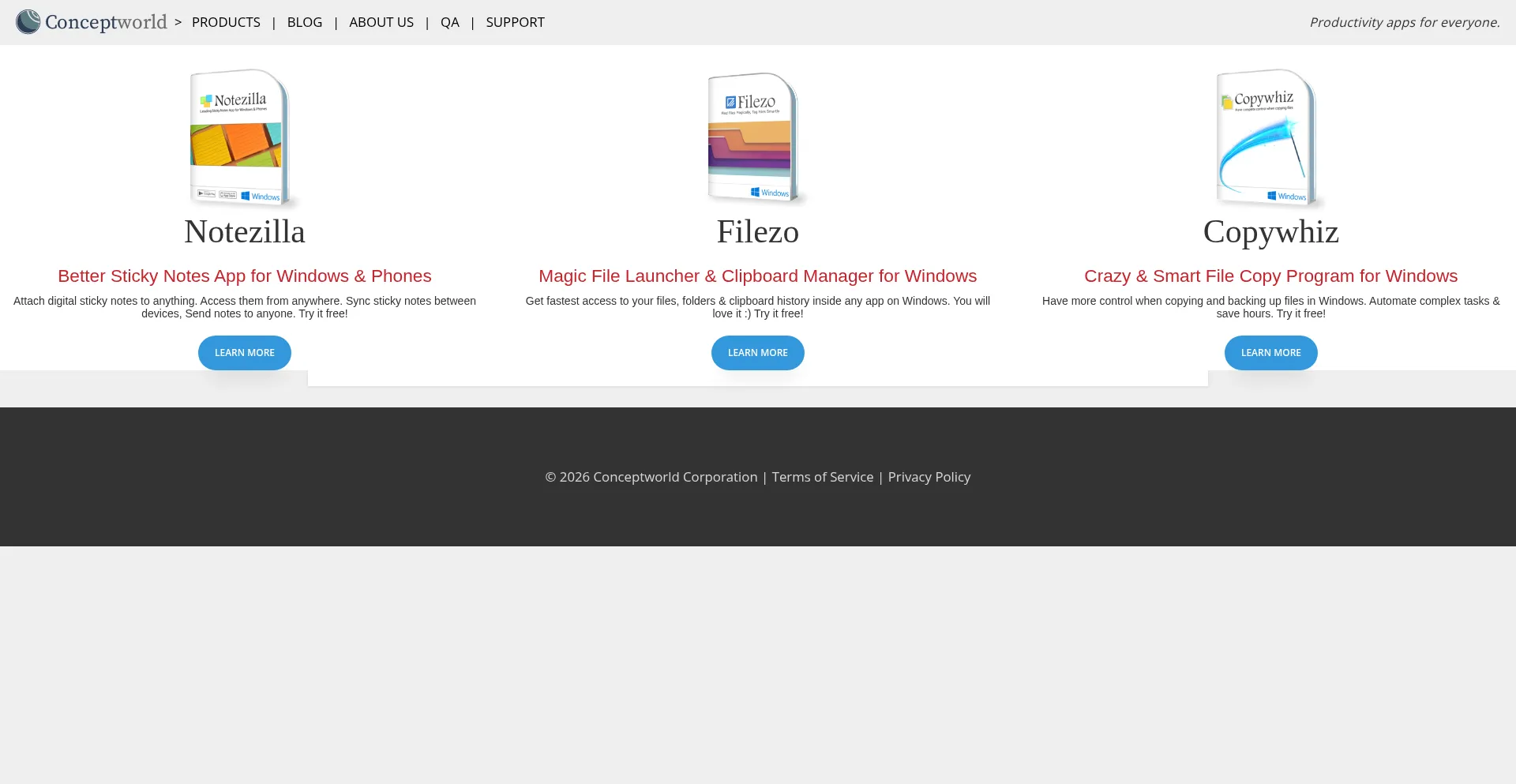Click 'Magic File Launcher & Clipboard Manager for Windows'
1516x784 pixels.
758,276
